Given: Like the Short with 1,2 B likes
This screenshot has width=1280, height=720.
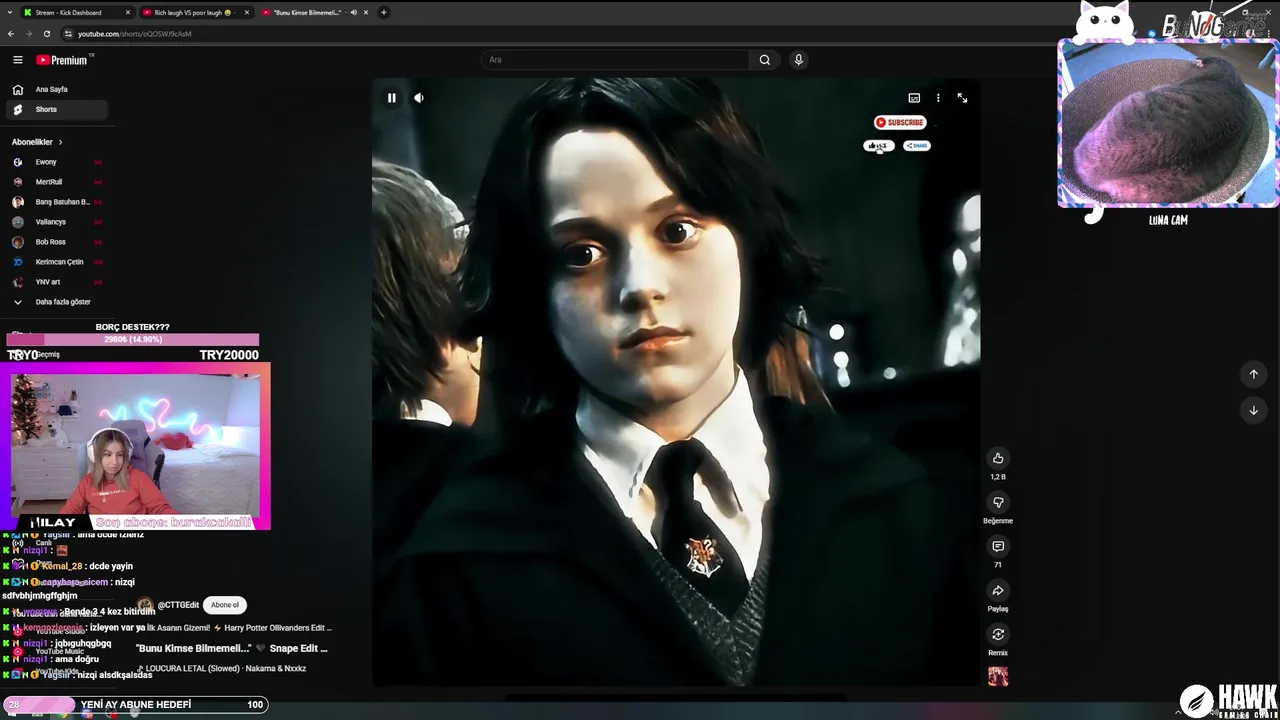Looking at the screenshot, I should [998, 458].
